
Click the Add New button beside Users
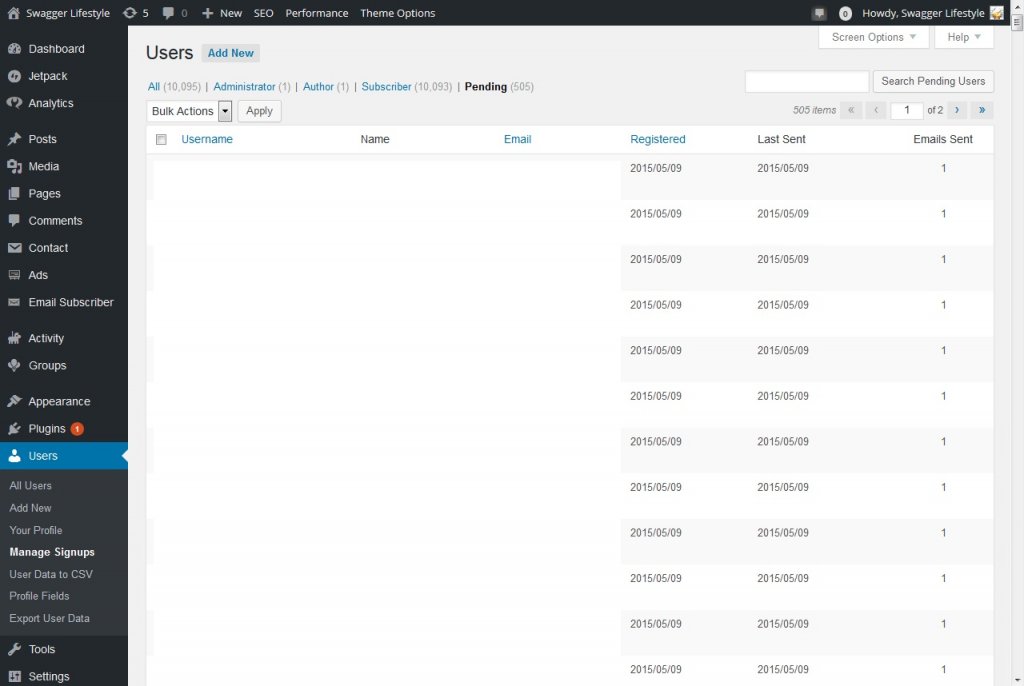click(x=231, y=53)
